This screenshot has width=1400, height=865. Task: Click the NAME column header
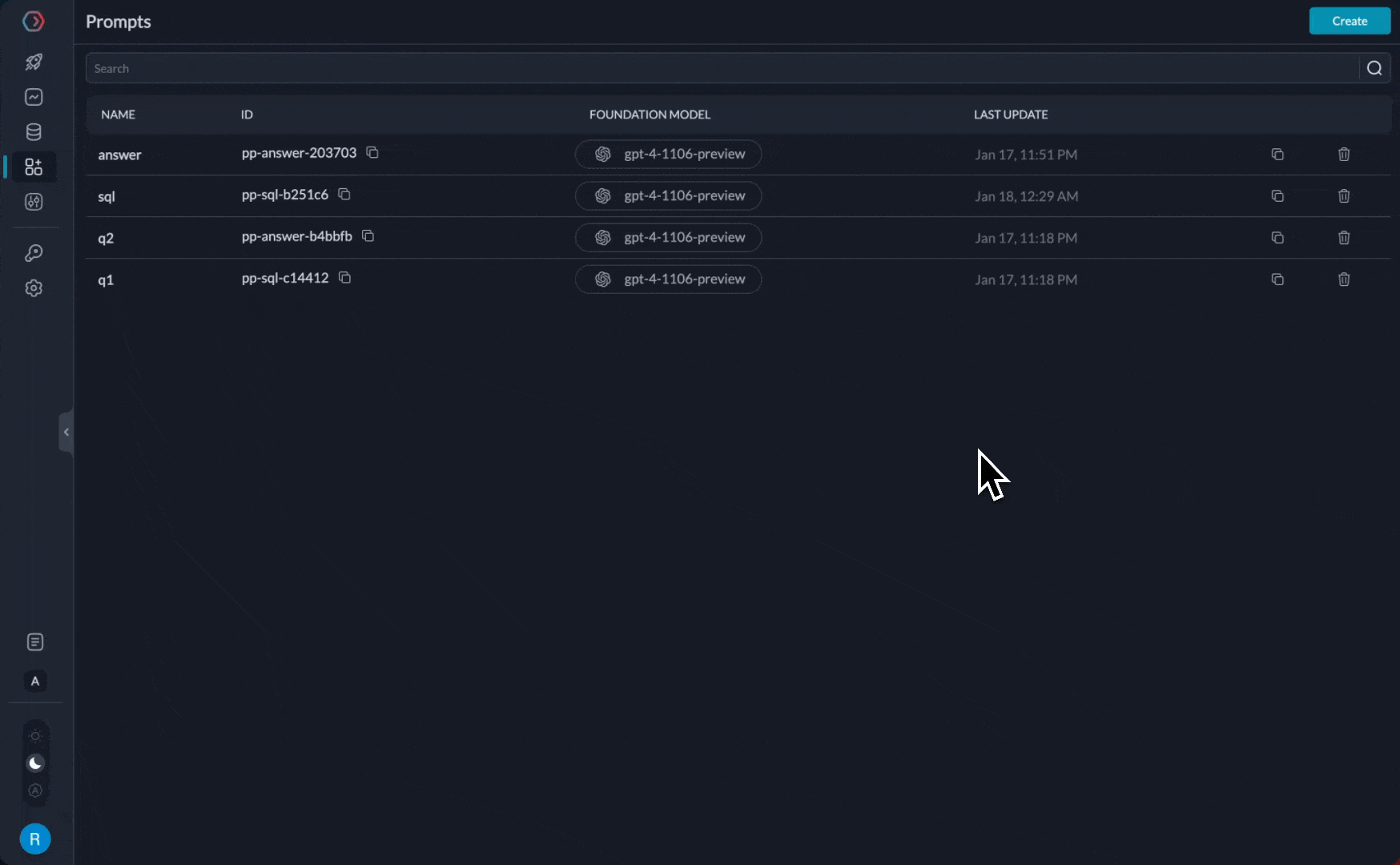(118, 115)
